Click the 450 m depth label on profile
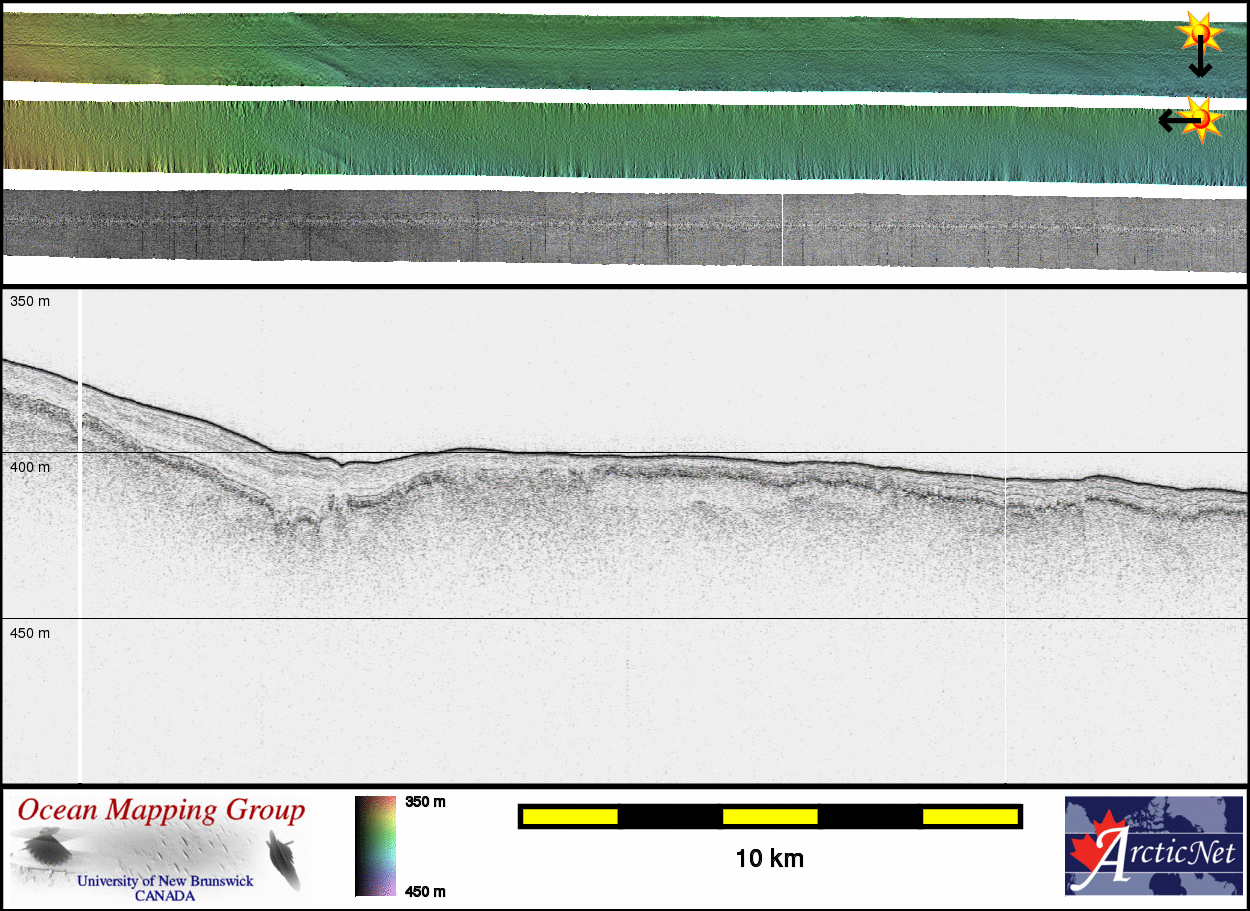The height and width of the screenshot is (911, 1250). coord(30,633)
